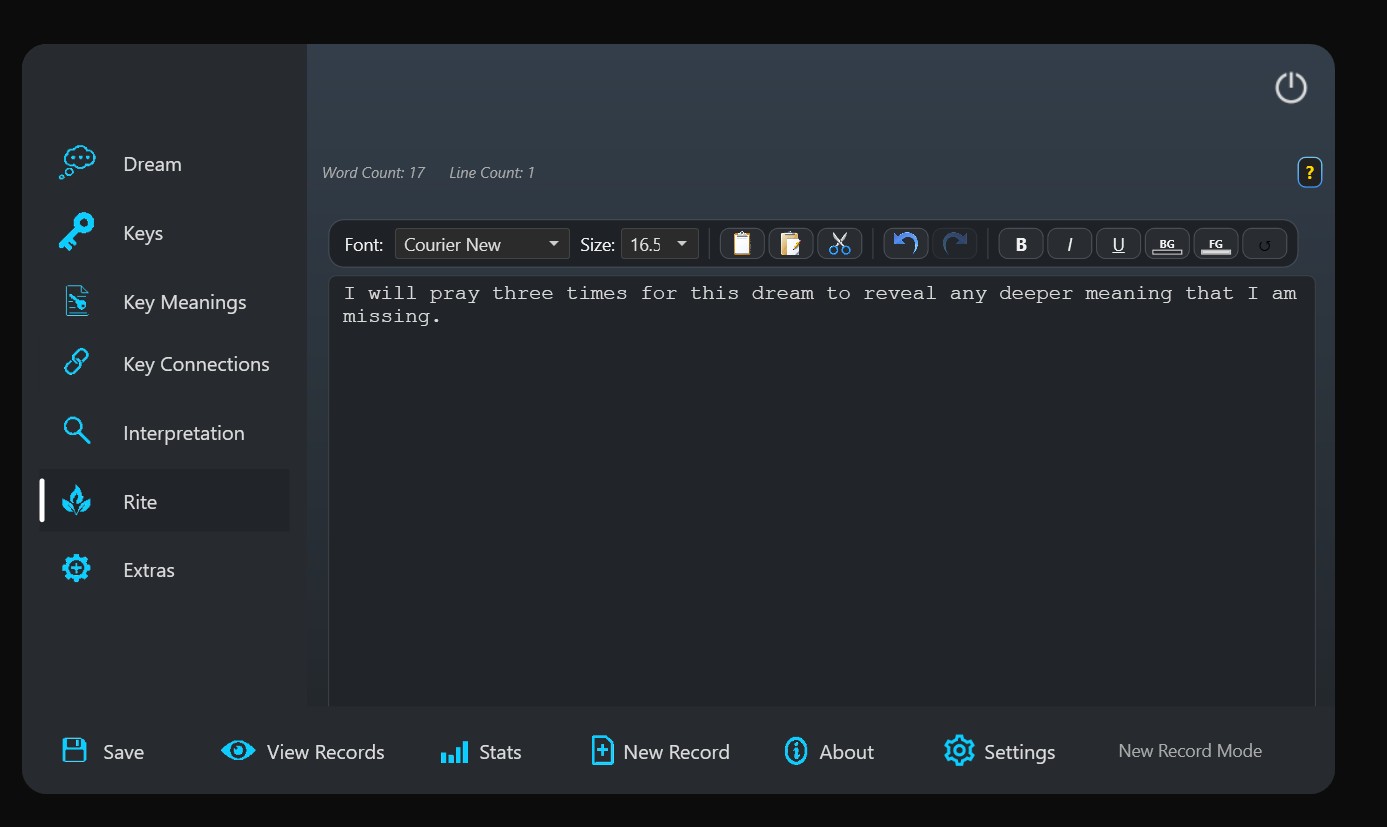1387x827 pixels.
Task: Click the New Record Mode status text
Action: click(x=1190, y=751)
